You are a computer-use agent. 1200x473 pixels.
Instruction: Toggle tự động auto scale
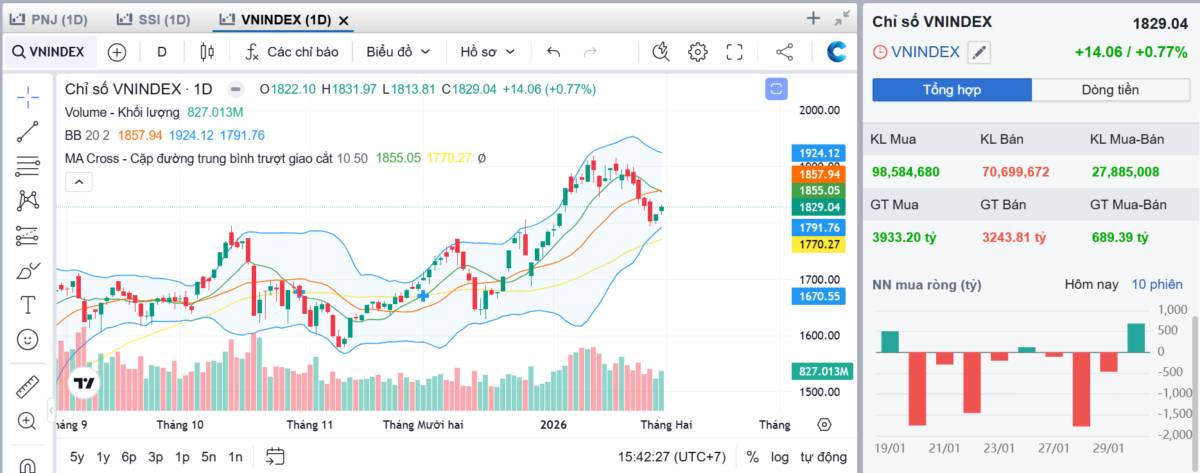(823, 457)
